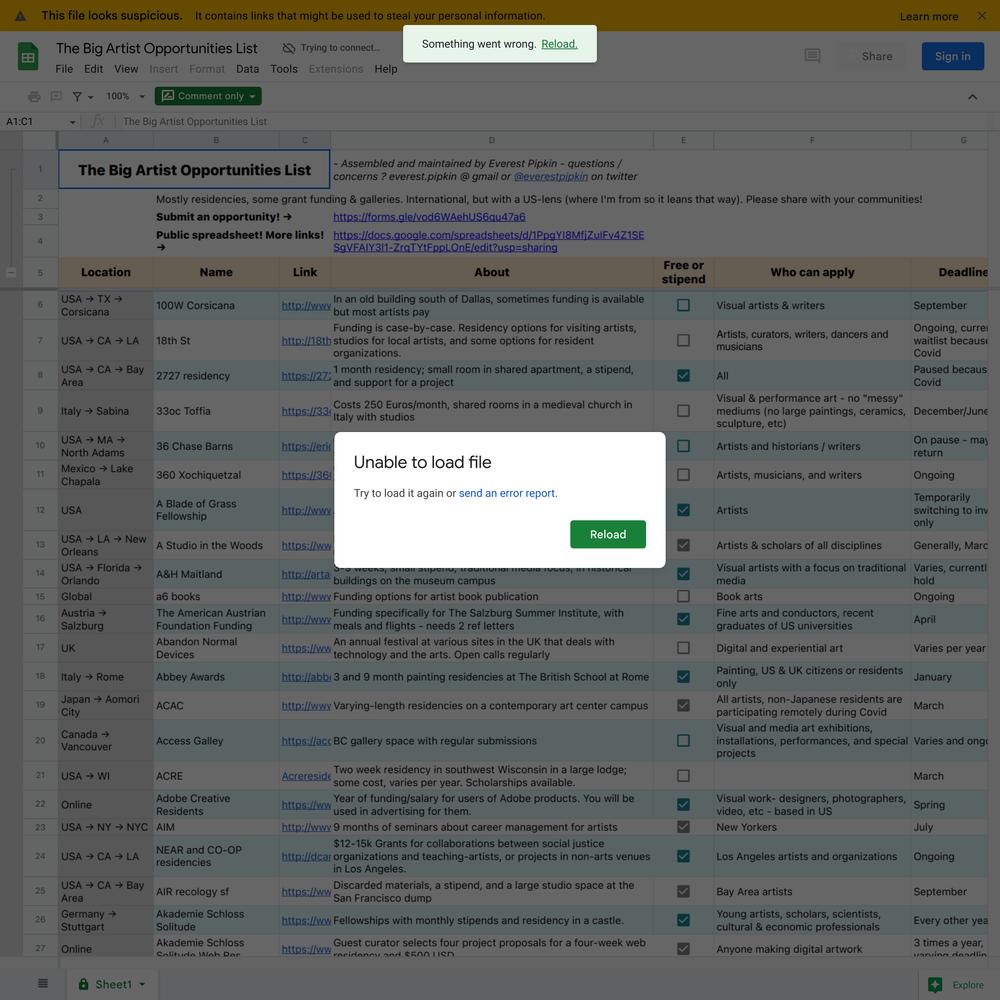1000x1000 pixels.
Task: Click the 'AIR recology sf' cell
Action: pos(216,892)
